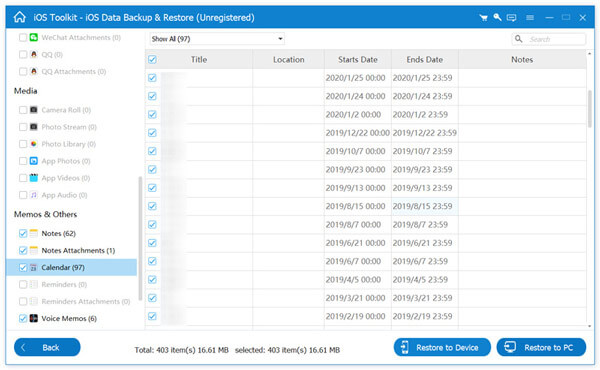Open the hamburger menu icon
Viewport: 600px width, 370px height.
[530, 18]
